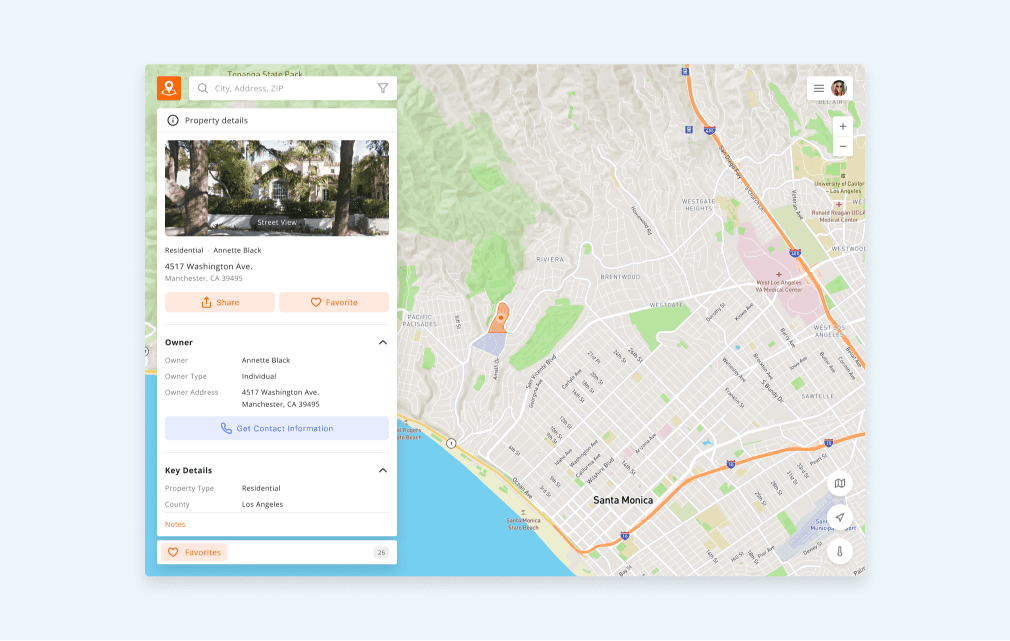Zoom in with the plus button

coord(843,126)
